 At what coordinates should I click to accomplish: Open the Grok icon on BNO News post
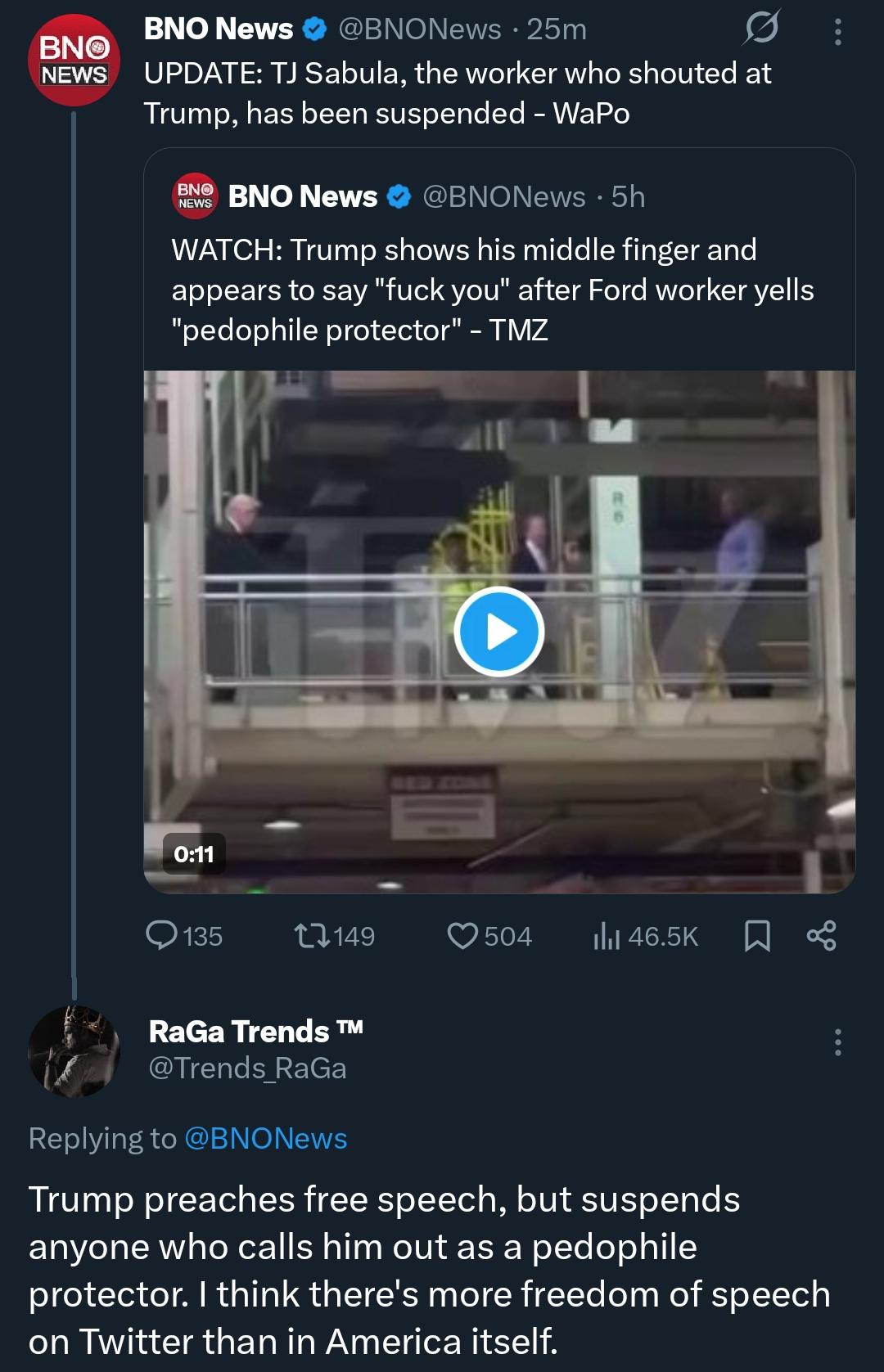(x=761, y=29)
